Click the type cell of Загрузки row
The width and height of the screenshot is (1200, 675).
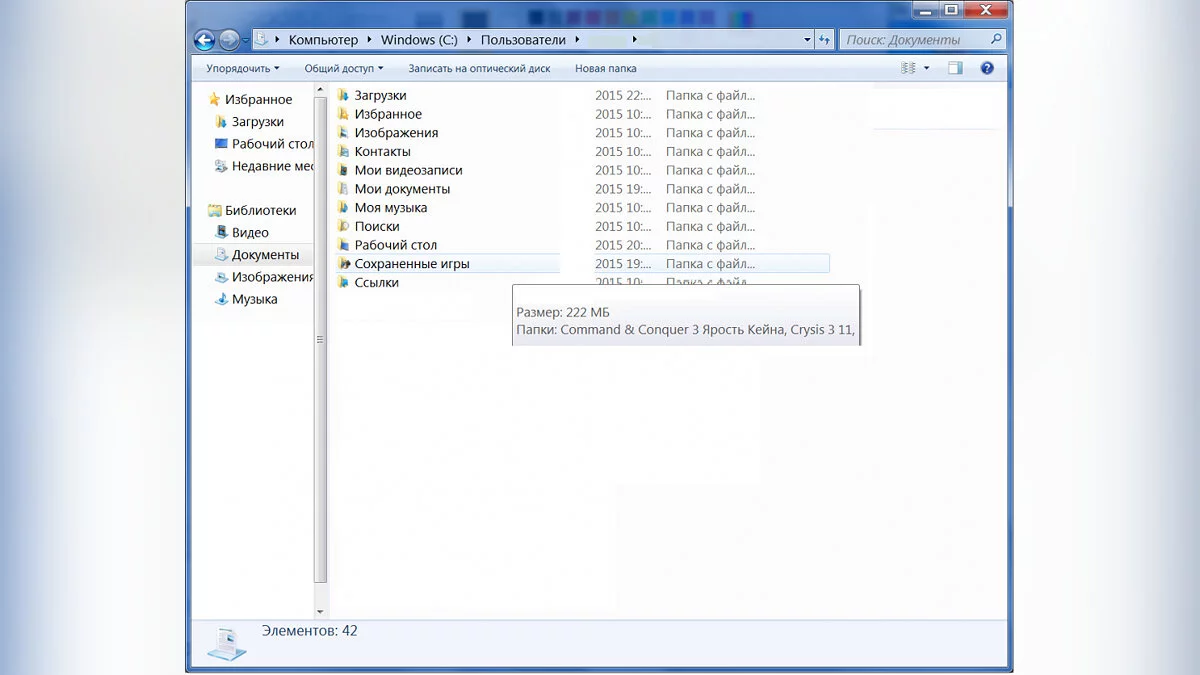coord(710,95)
